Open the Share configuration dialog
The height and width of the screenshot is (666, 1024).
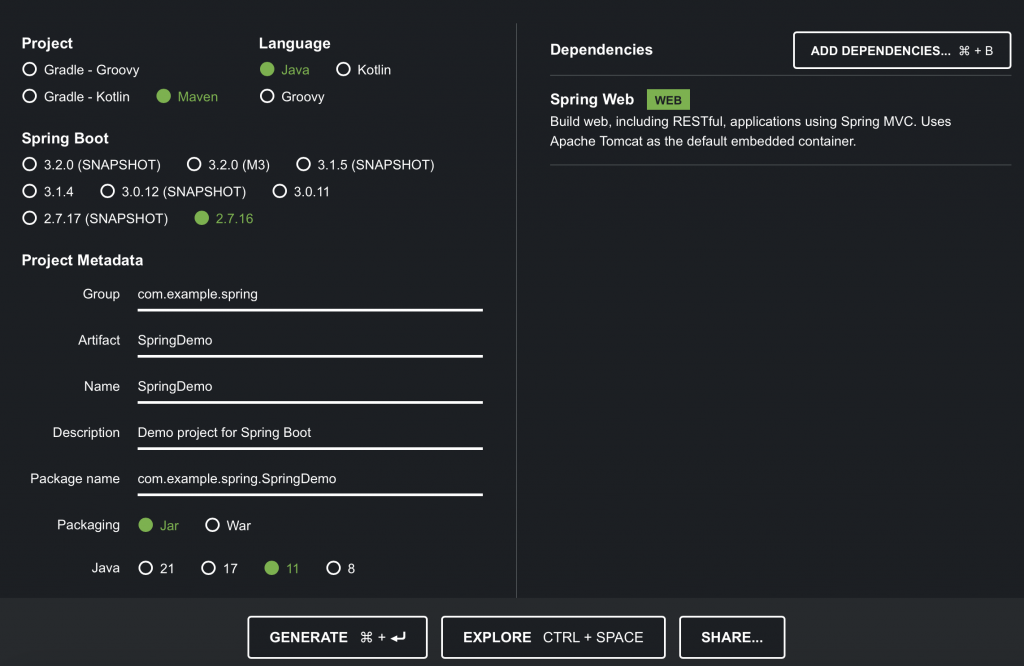coord(732,637)
